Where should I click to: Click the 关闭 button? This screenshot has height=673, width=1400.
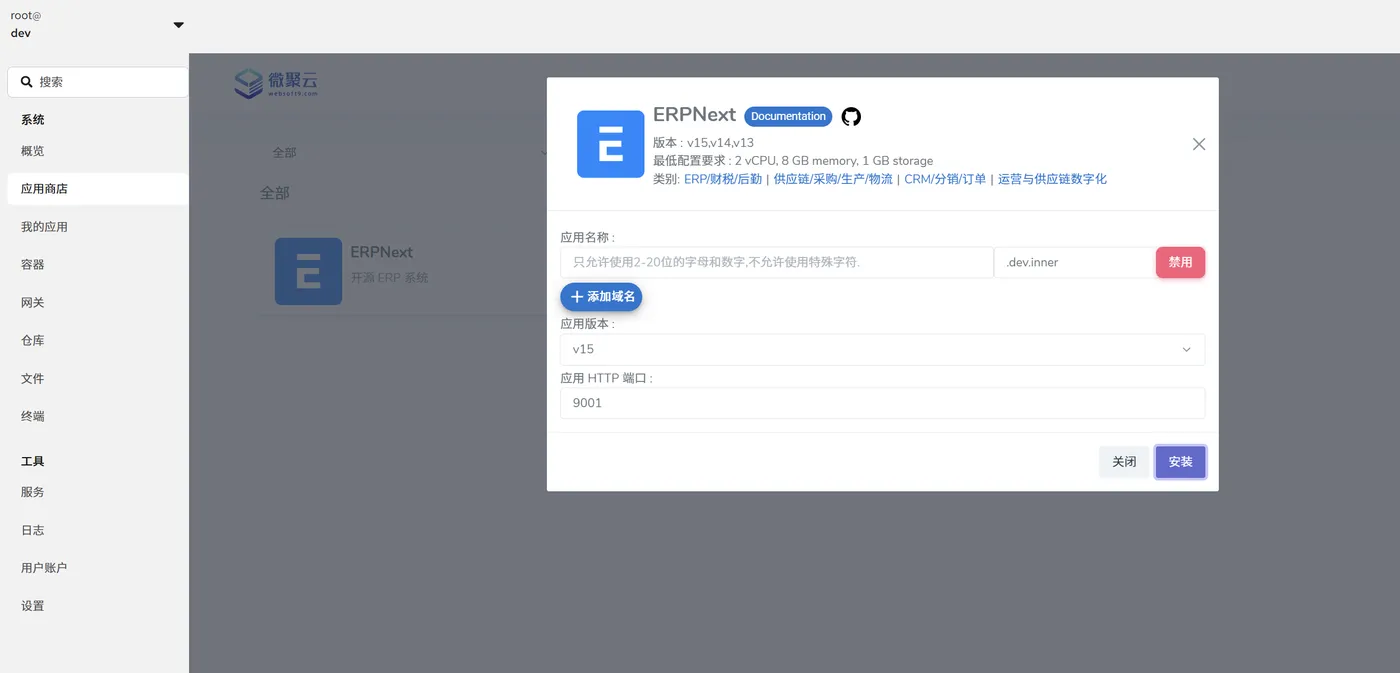tap(1124, 462)
